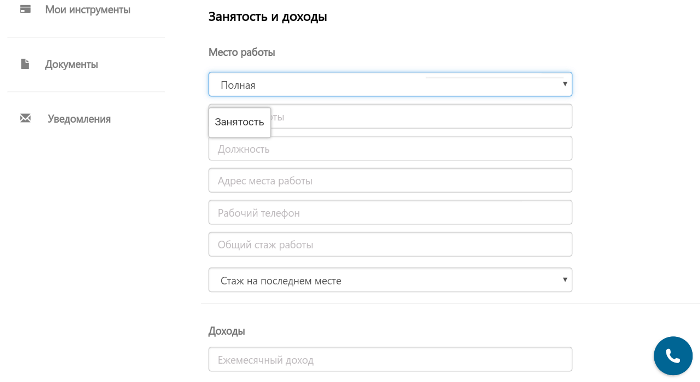700x382 pixels.
Task: Click the envelope icon beside Уведомления
Action: [x=25, y=118]
